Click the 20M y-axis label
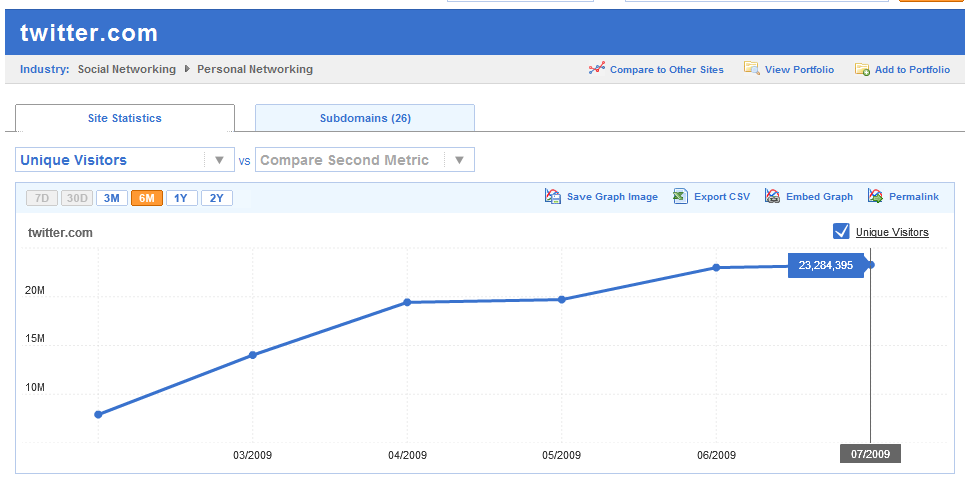966x479 pixels. 35,290
